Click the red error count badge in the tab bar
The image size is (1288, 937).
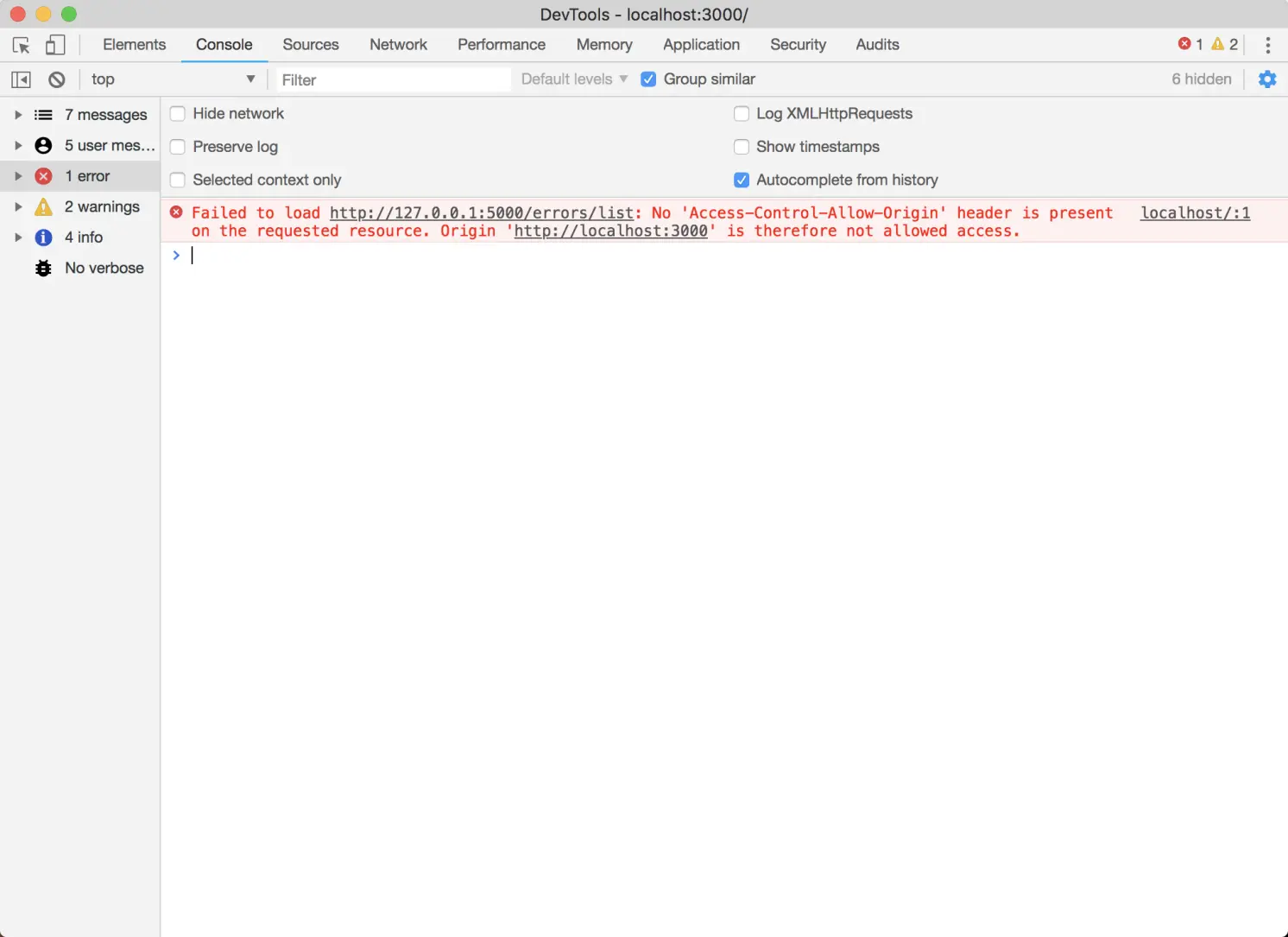click(x=1190, y=44)
